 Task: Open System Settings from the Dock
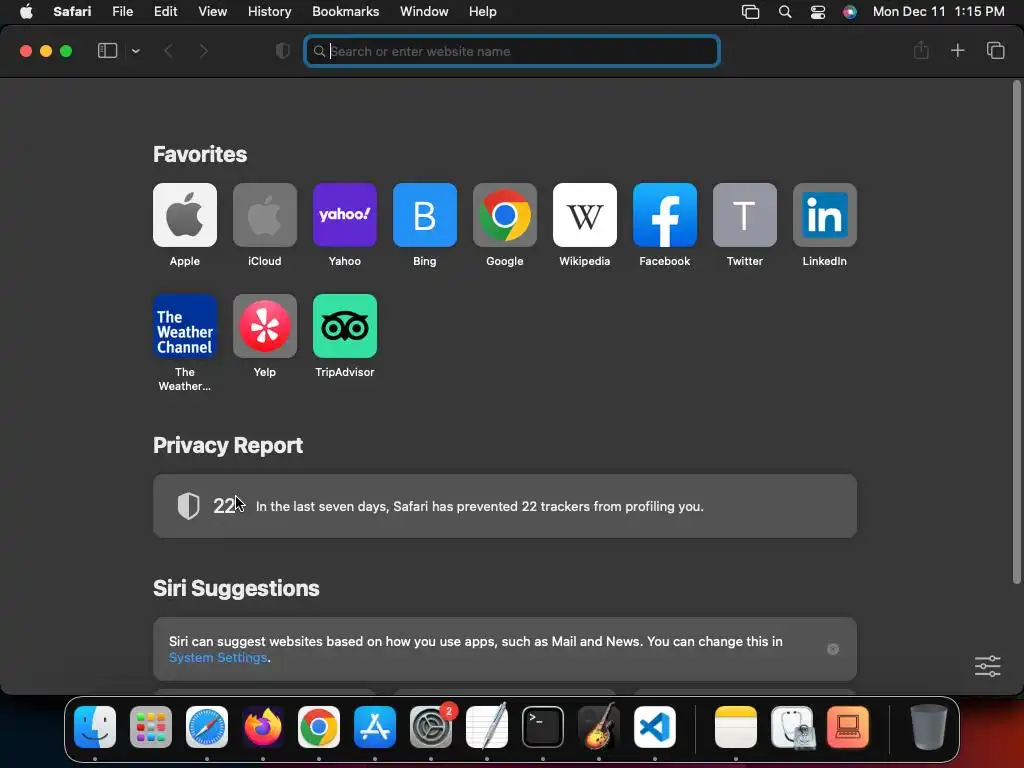[431, 727]
